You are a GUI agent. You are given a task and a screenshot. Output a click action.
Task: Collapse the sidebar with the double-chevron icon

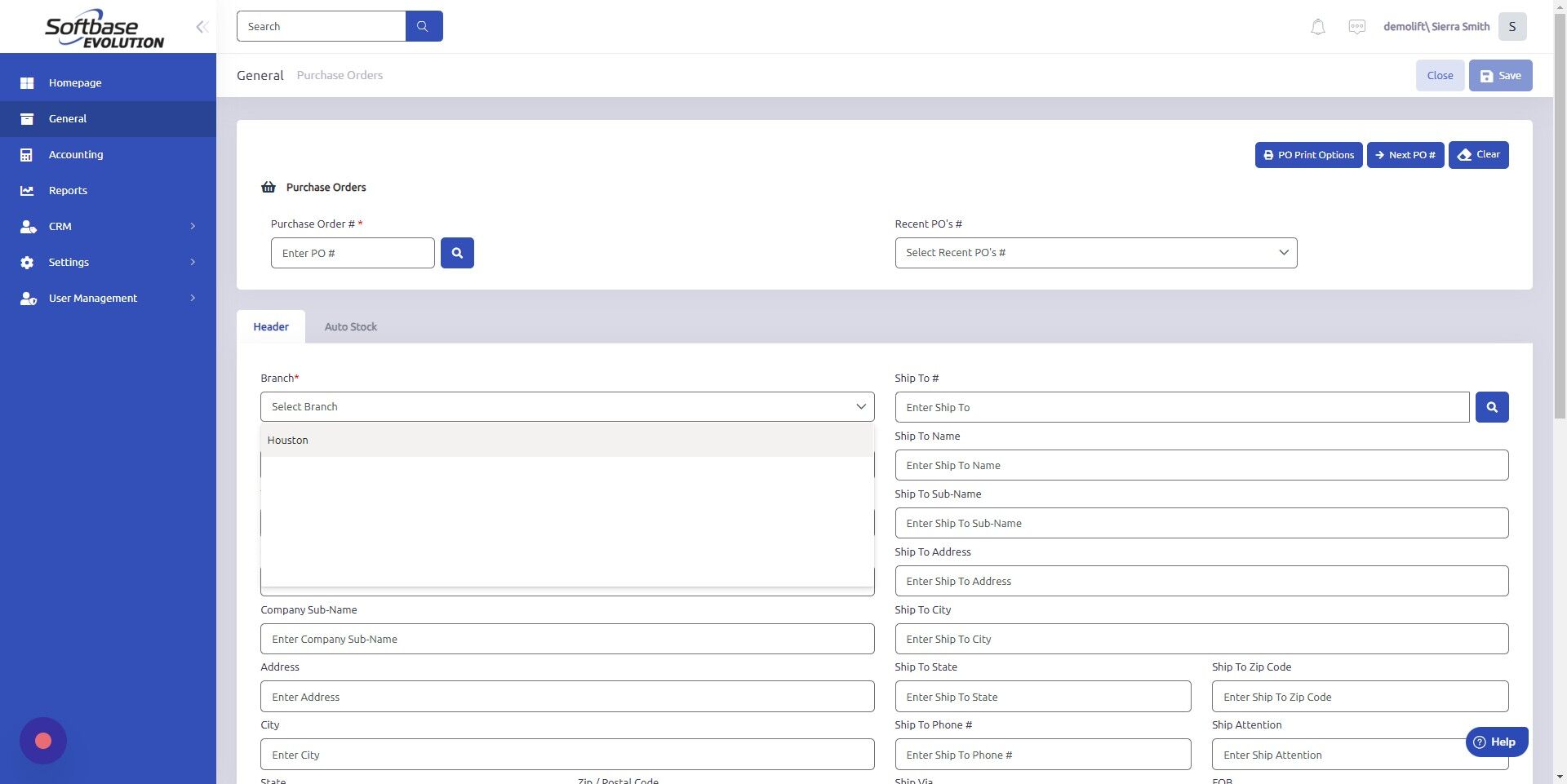pos(202,27)
